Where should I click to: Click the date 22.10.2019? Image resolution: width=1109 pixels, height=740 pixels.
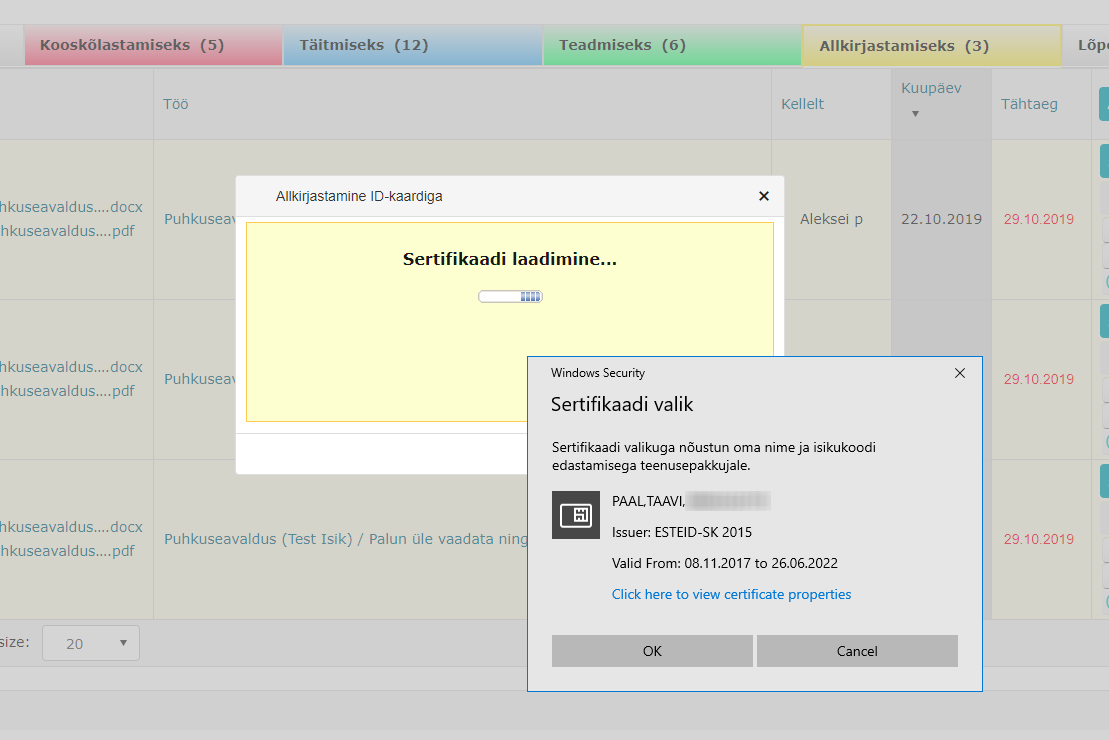click(x=941, y=219)
